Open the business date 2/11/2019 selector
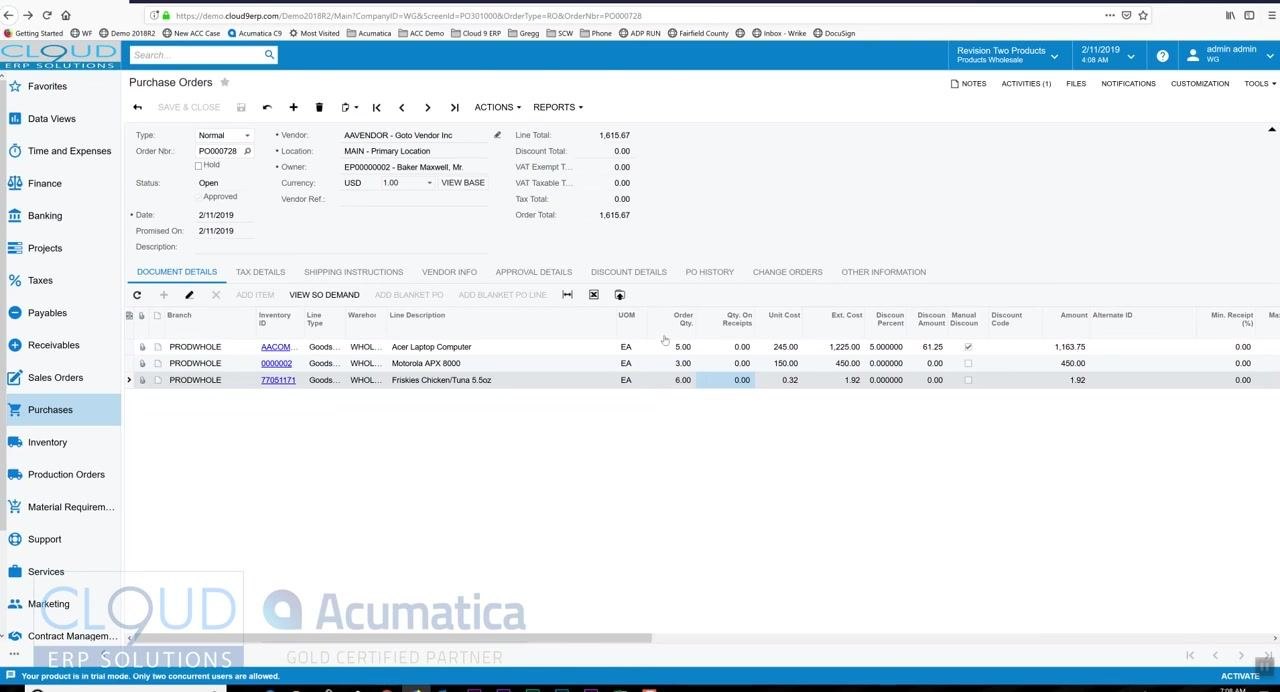The height and width of the screenshot is (692, 1280). (1108, 55)
